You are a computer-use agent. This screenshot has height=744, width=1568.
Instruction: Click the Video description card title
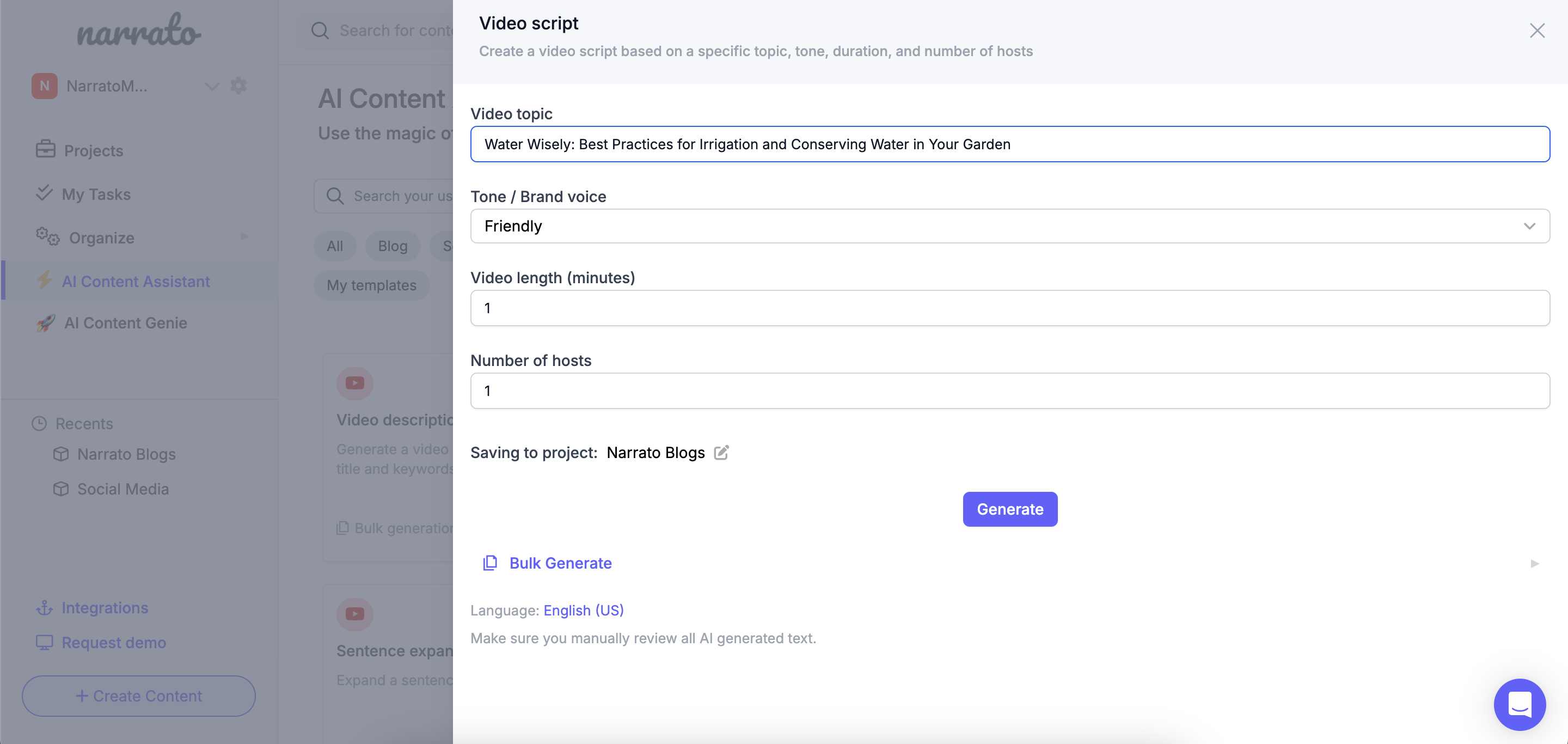pyautogui.click(x=394, y=420)
